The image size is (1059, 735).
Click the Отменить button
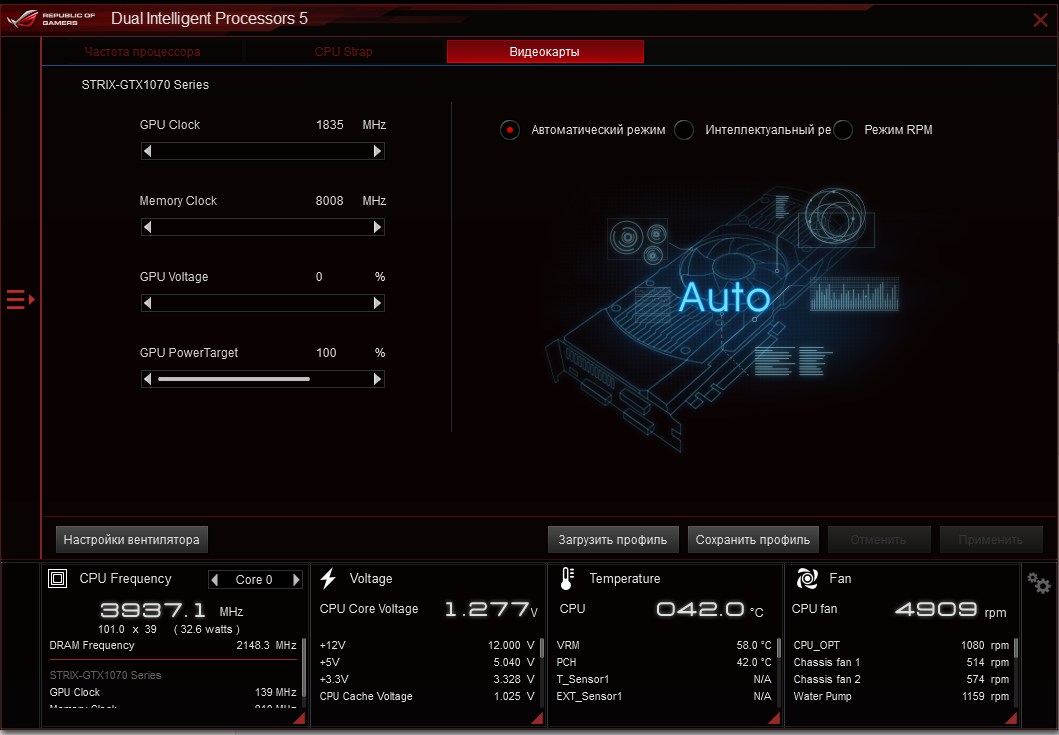[879, 540]
